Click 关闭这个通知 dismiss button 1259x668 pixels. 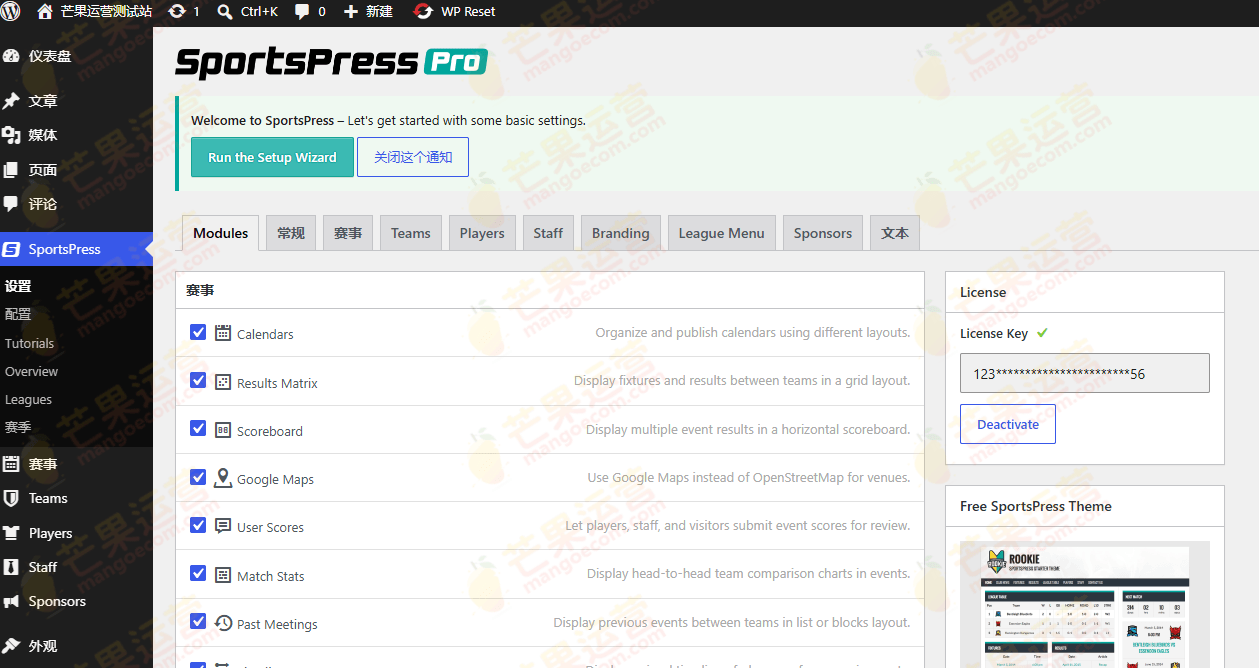pos(413,157)
